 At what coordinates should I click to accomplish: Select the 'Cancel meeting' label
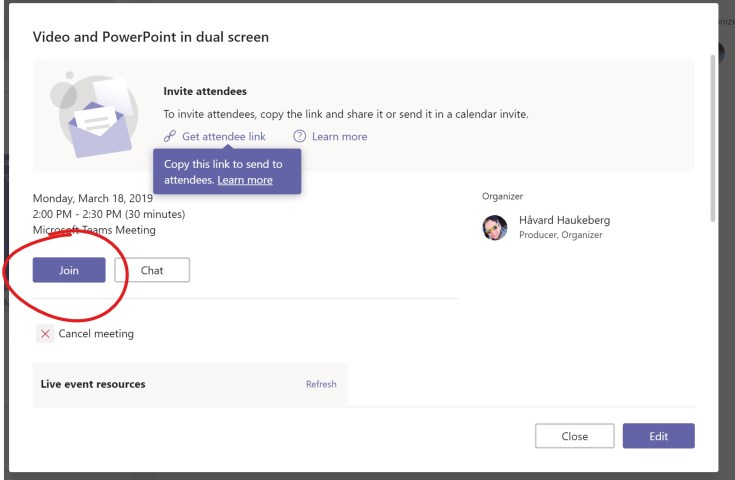96,334
